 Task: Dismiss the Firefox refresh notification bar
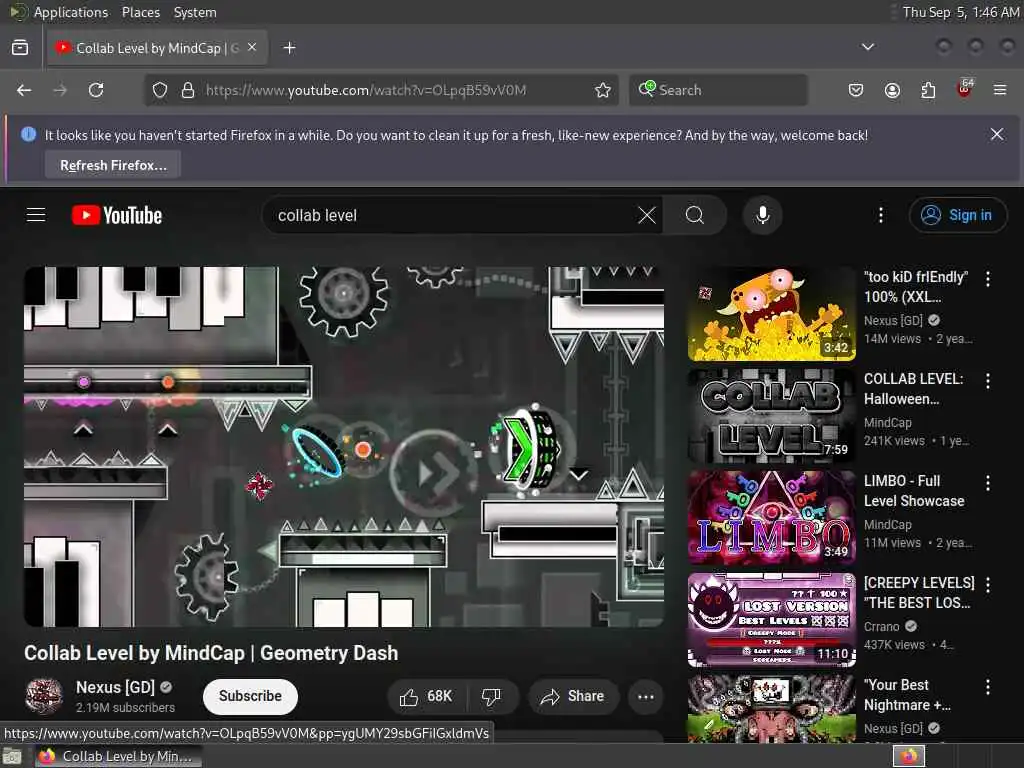coord(997,134)
